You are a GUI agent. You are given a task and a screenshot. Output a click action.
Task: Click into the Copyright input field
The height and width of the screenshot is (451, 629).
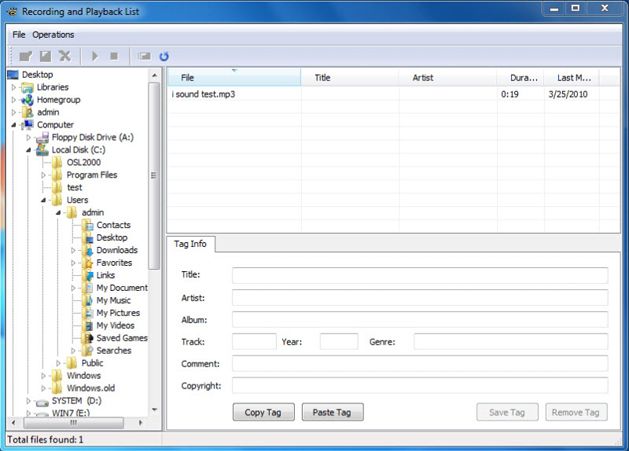coord(420,386)
